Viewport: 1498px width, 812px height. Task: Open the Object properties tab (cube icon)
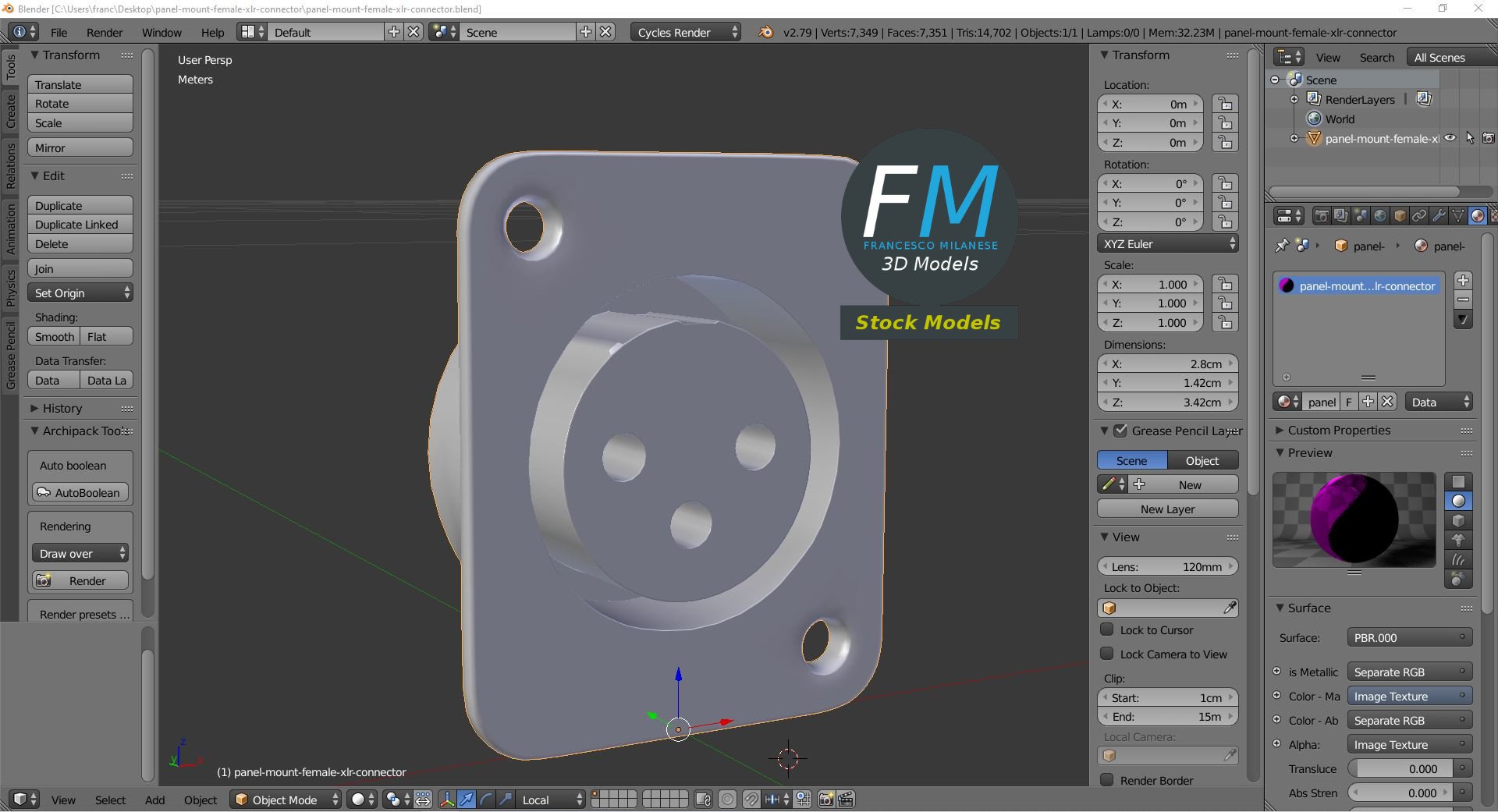coord(1400,216)
